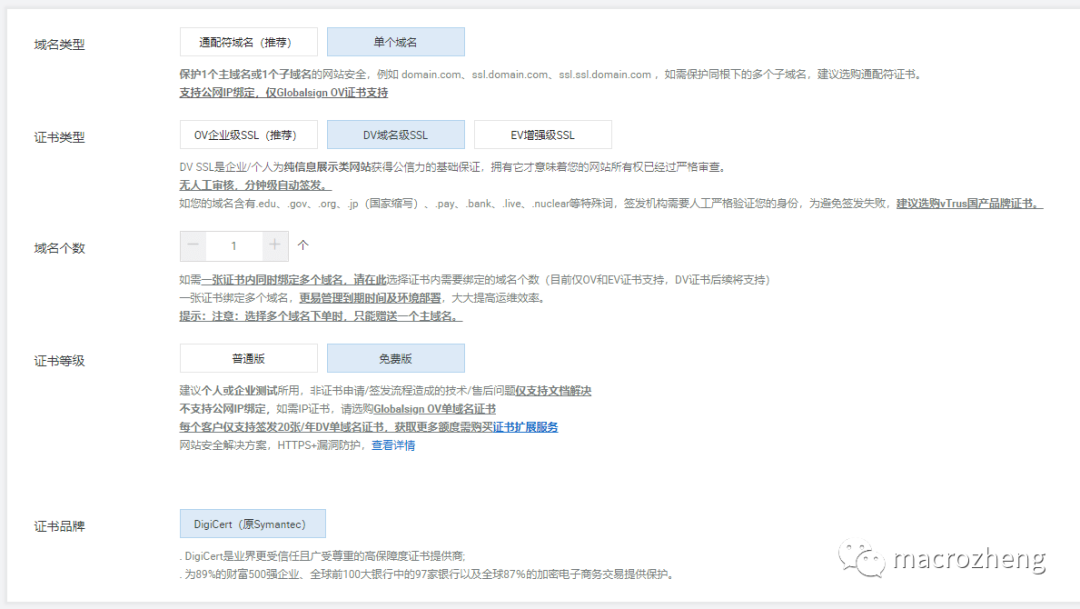Decrease domain count with minus button
The width and height of the screenshot is (1080, 609).
pyautogui.click(x=193, y=246)
